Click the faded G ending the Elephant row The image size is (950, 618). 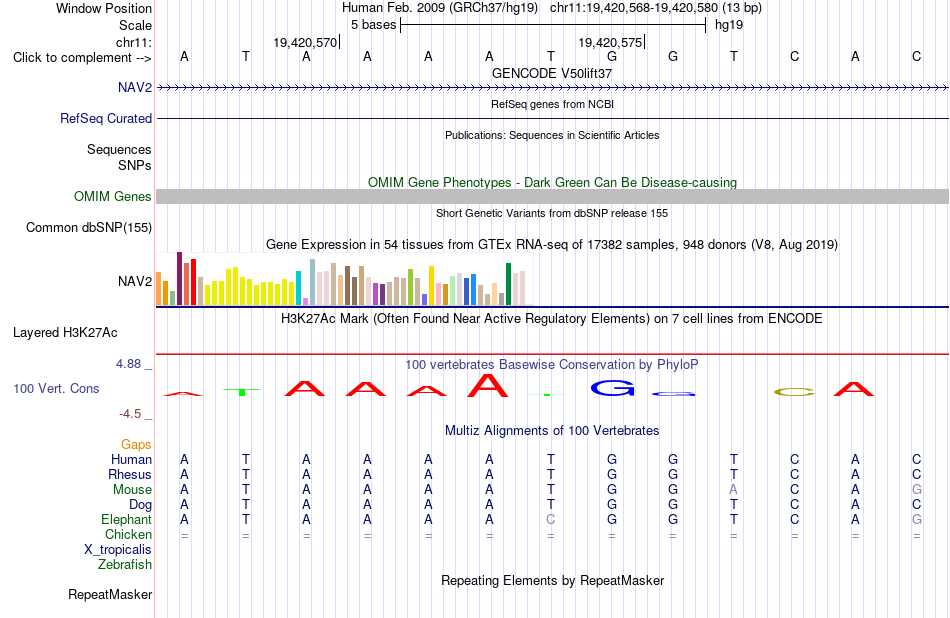pos(916,519)
